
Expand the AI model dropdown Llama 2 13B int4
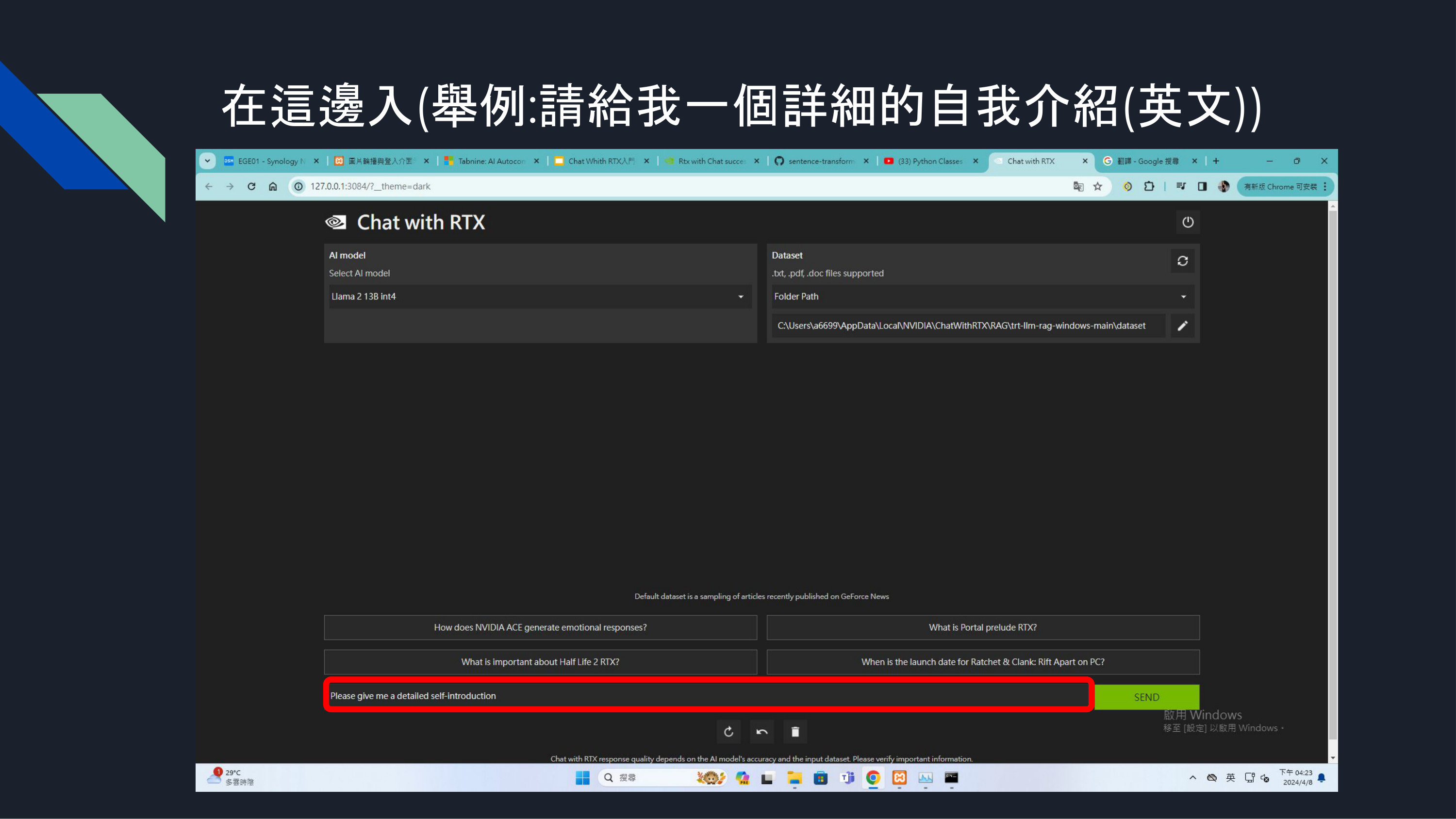[540, 297]
